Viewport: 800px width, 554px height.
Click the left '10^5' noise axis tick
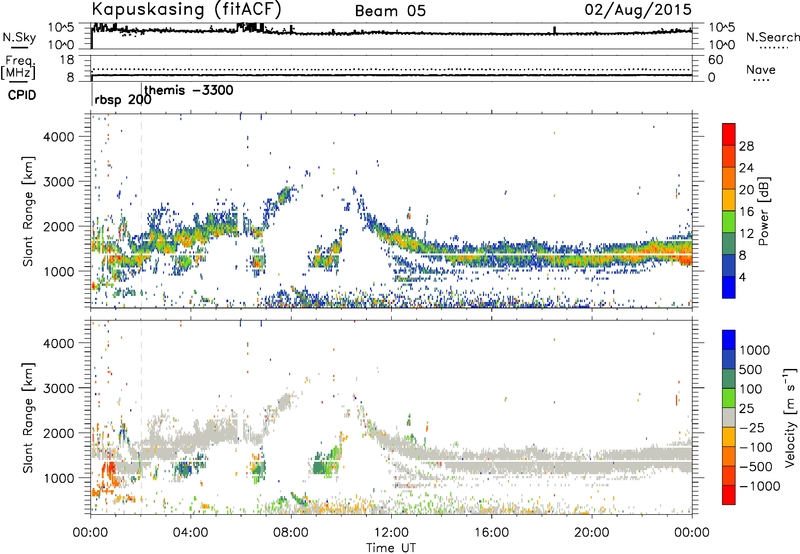61,27
